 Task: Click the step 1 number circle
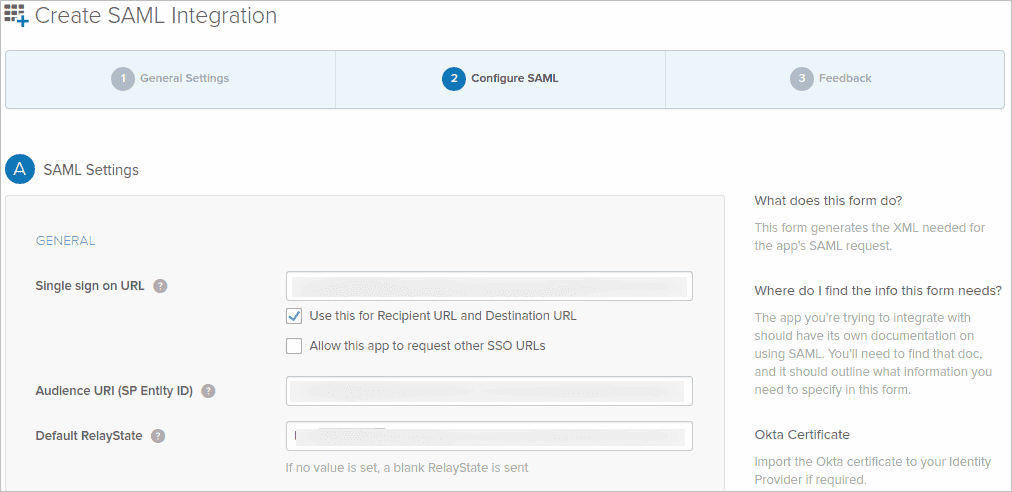(123, 78)
